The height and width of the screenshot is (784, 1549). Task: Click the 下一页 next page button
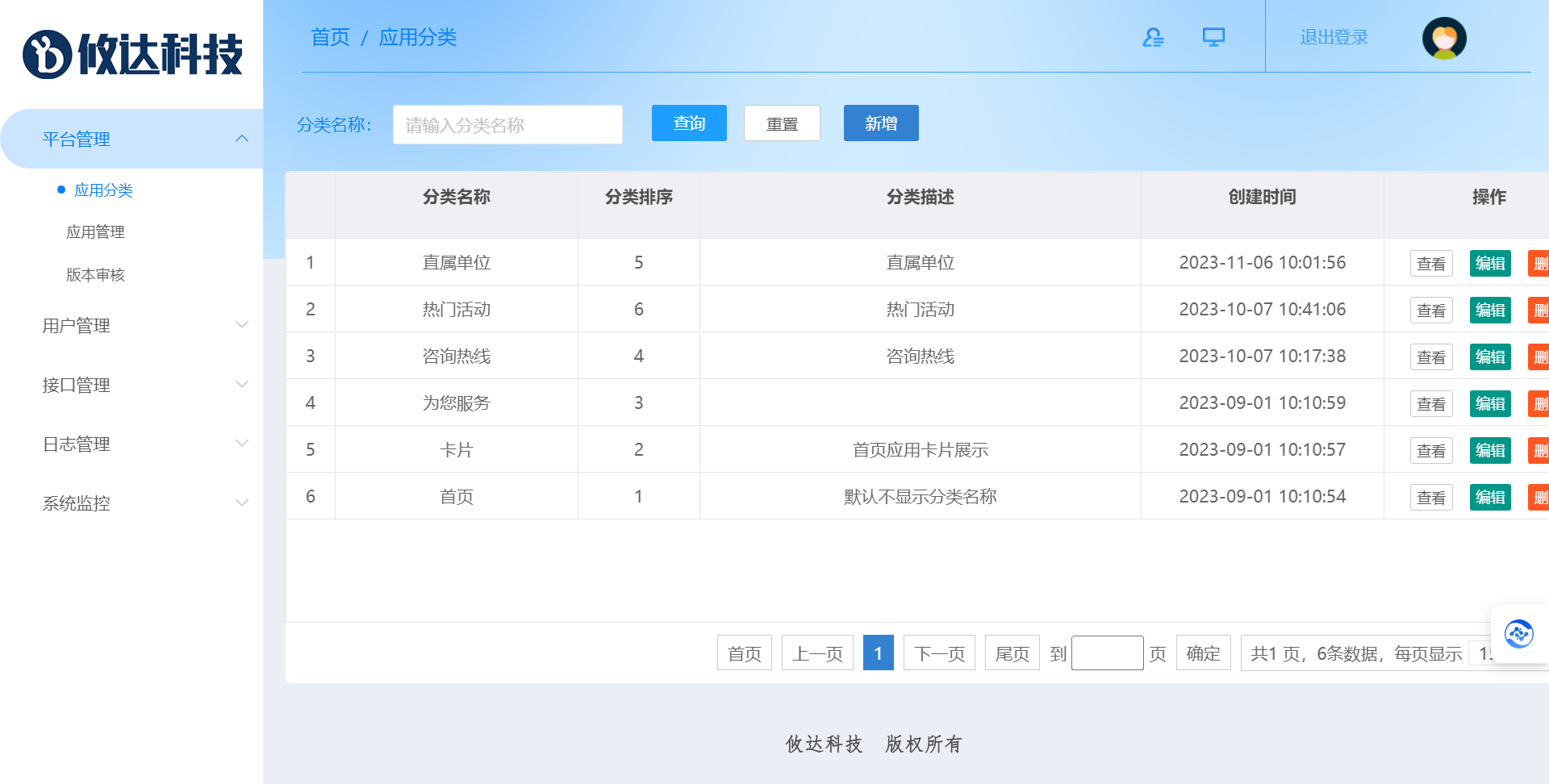pyautogui.click(x=940, y=653)
